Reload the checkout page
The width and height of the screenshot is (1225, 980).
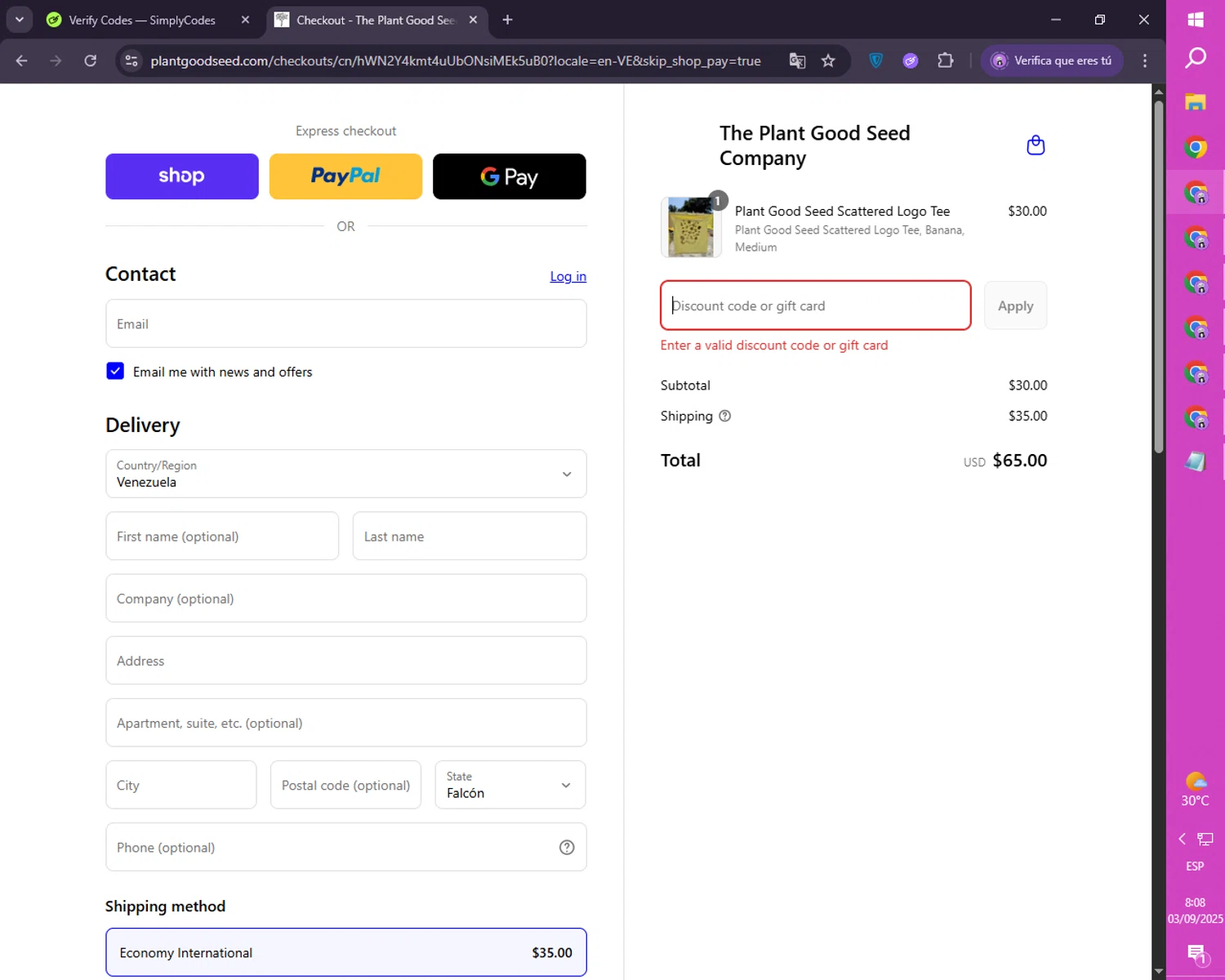(91, 60)
